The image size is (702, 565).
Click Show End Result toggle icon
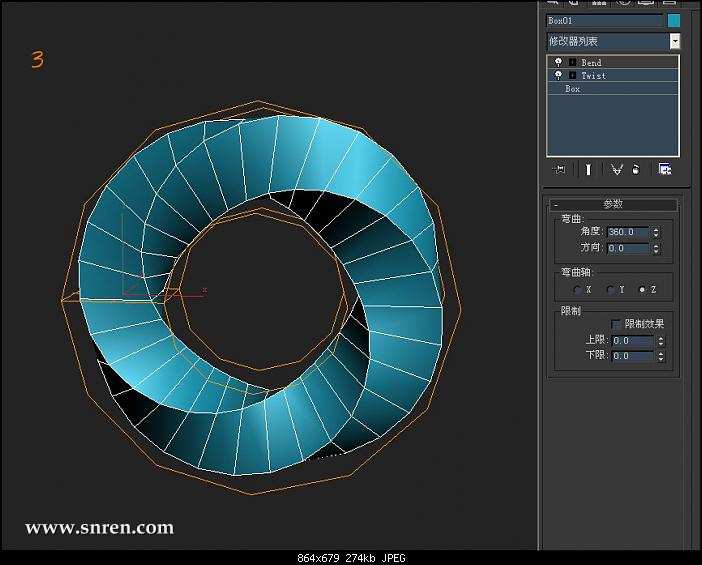click(x=588, y=170)
